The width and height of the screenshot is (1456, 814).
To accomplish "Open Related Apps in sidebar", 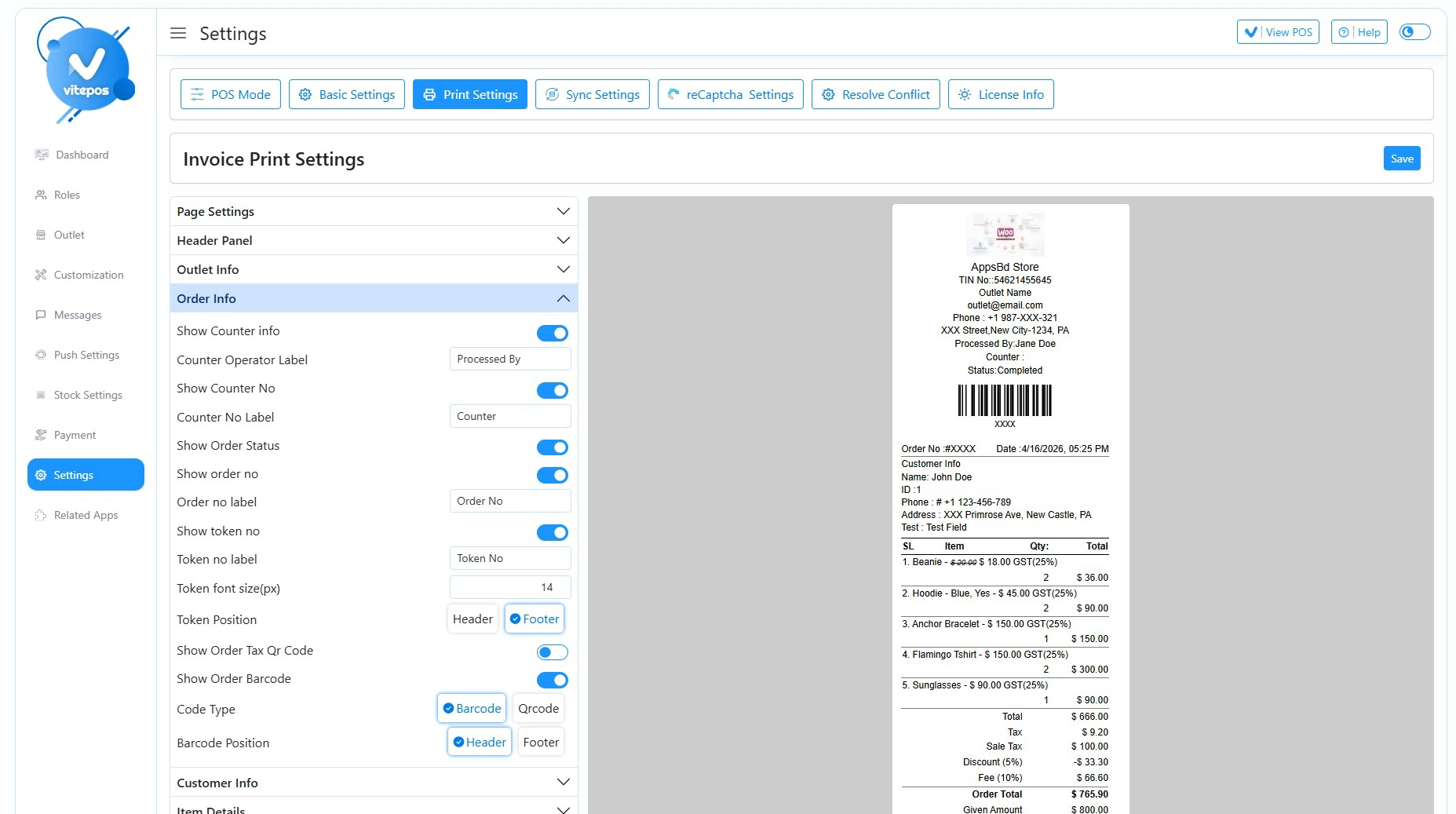I will [x=86, y=515].
